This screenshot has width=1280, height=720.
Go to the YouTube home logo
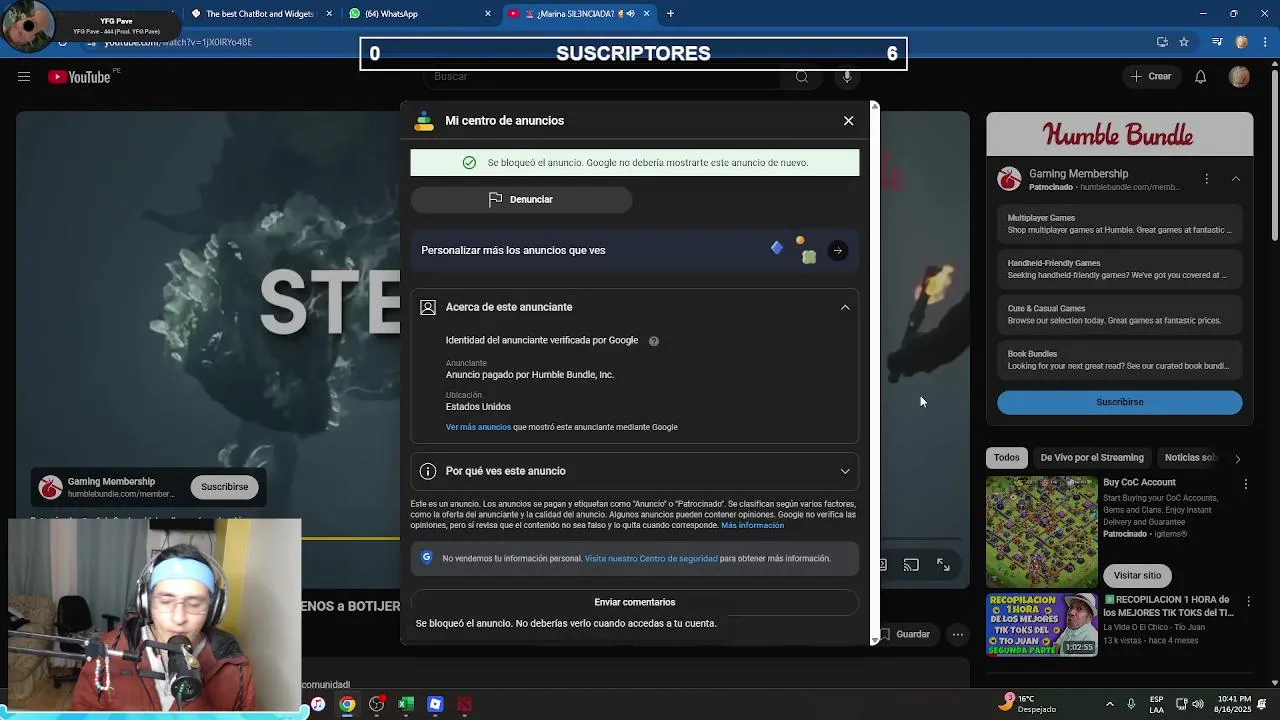[x=79, y=77]
